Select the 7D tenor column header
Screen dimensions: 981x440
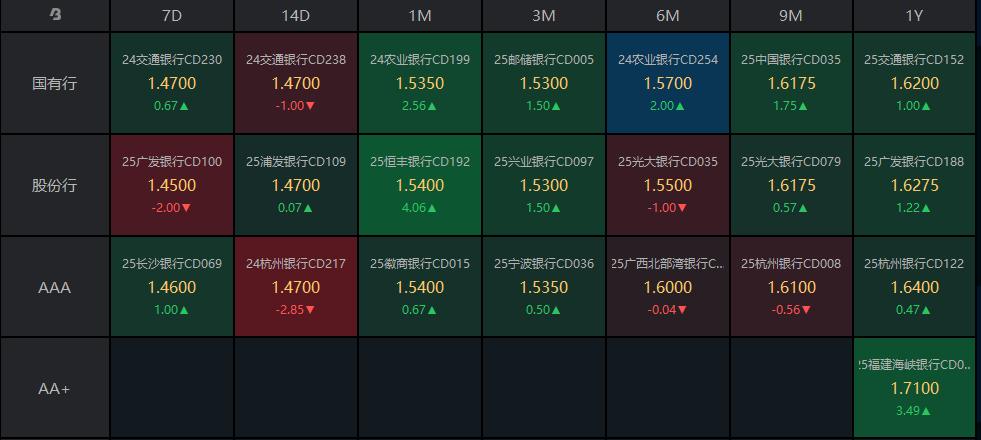[x=172, y=16]
